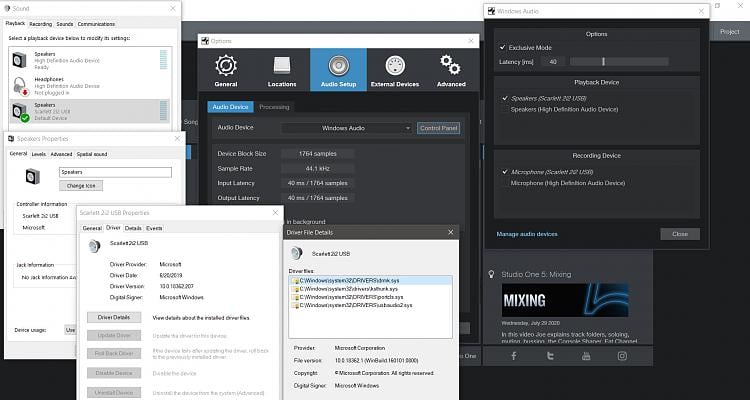The image size is (750, 400).
Task: Expand the Audio Device dropdown
Action: click(346, 128)
